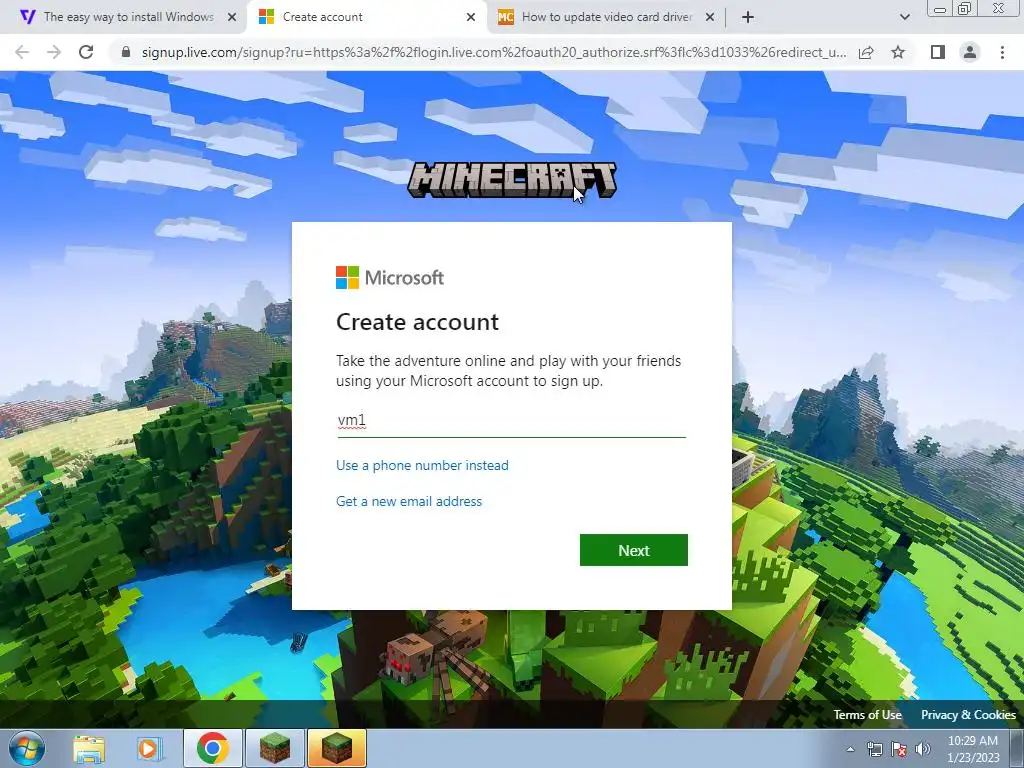Viewport: 1024px width, 768px height.
Task: Bookmark this page with the star icon
Action: [898, 52]
